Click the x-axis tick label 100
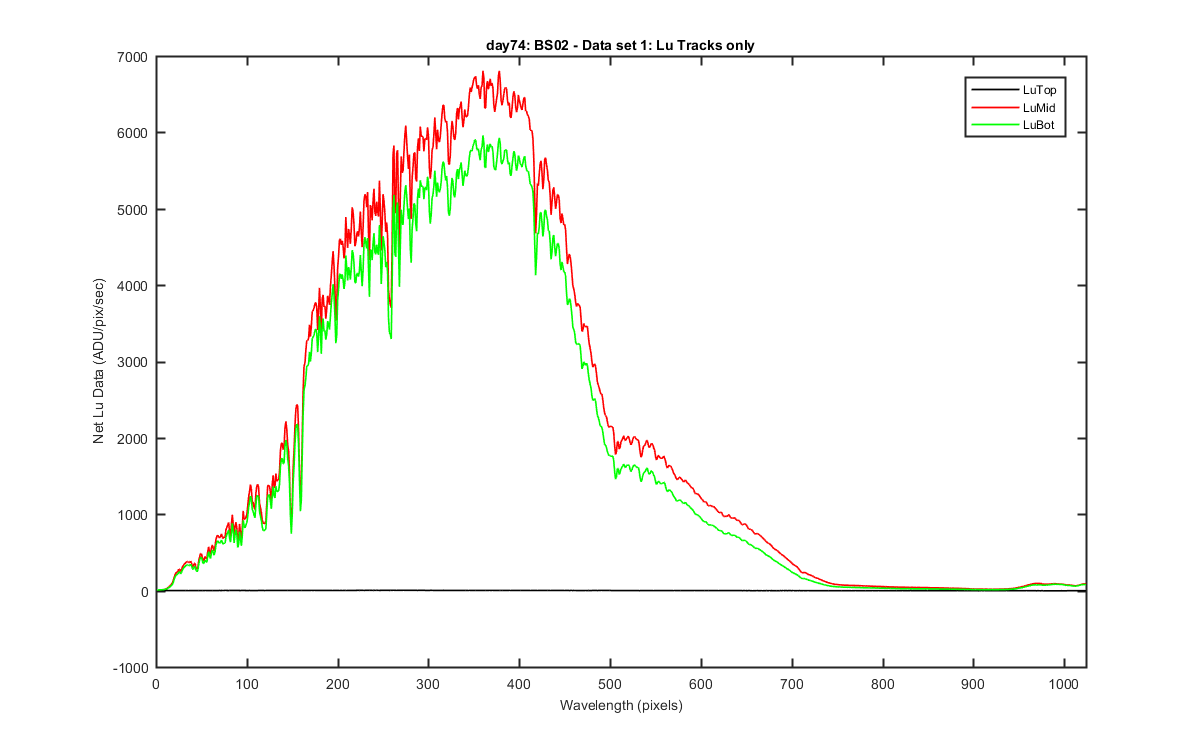 (246, 684)
